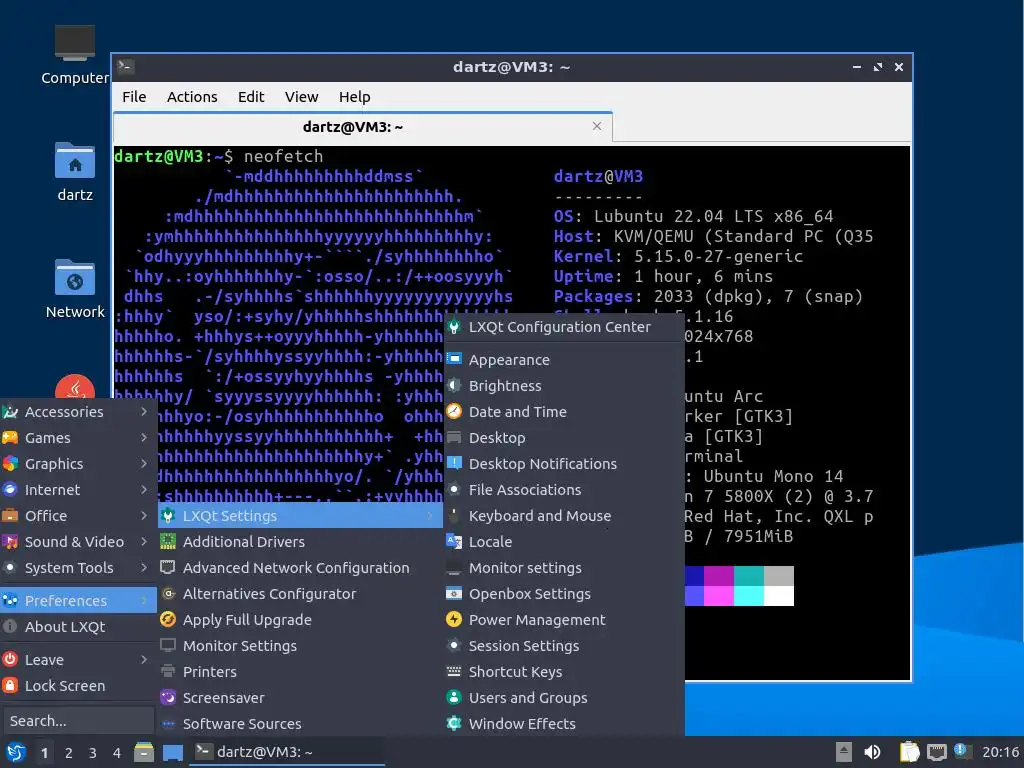
Task: Click volume speaker tray icon
Action: pyautogui.click(x=872, y=752)
